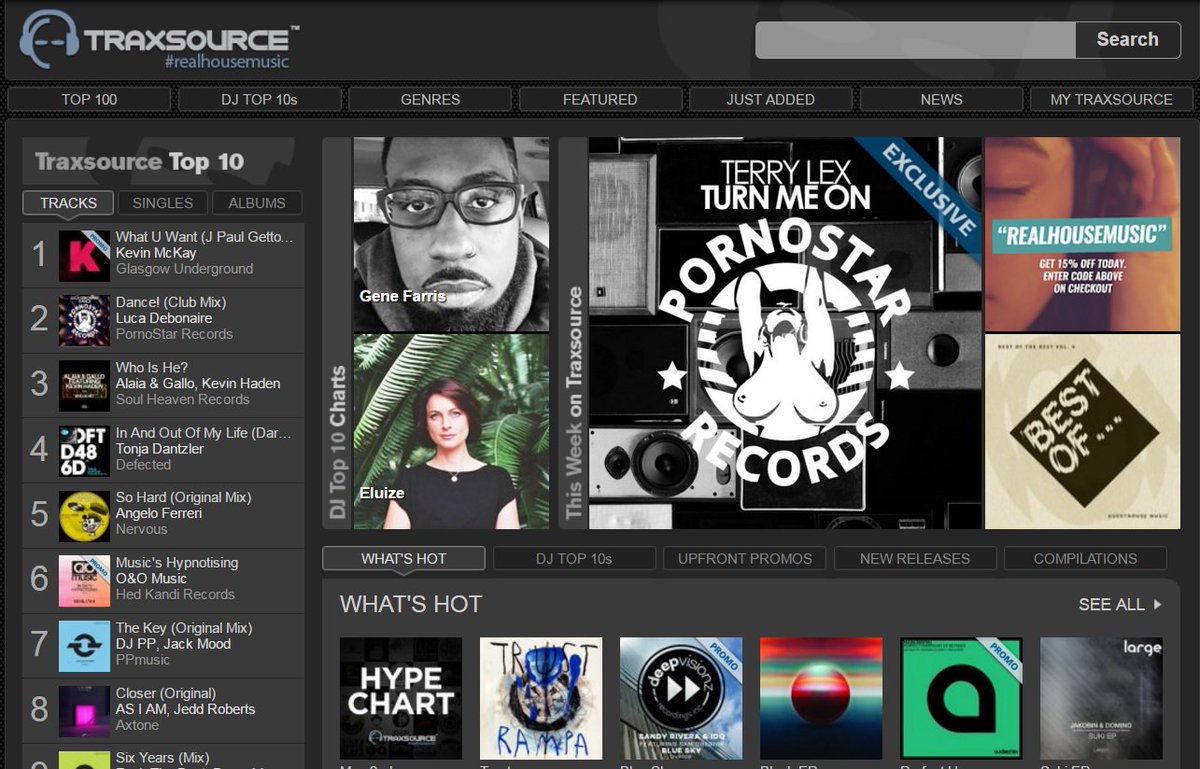Click the Search button
The image size is (1200, 769).
pyautogui.click(x=1127, y=40)
